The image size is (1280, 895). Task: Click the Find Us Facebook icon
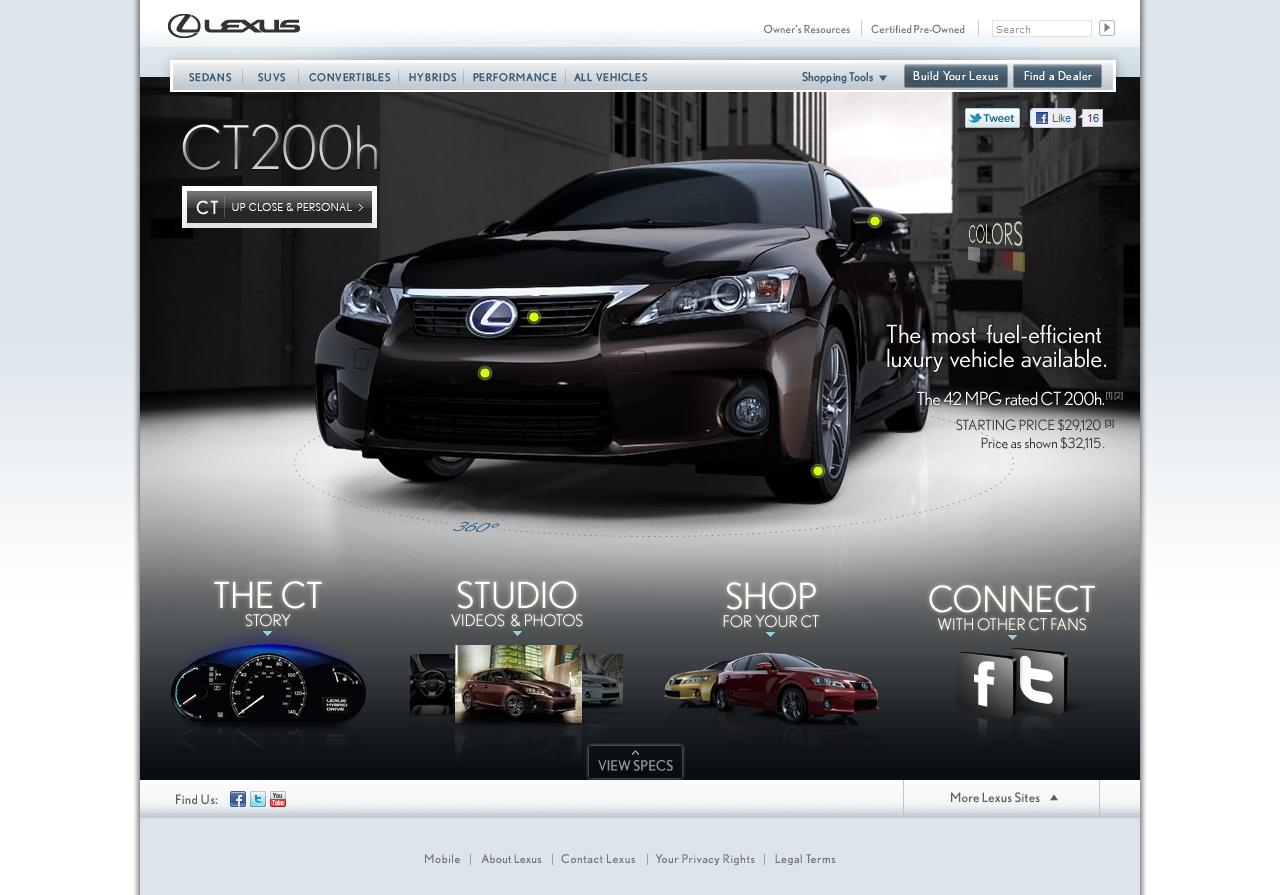coord(238,799)
